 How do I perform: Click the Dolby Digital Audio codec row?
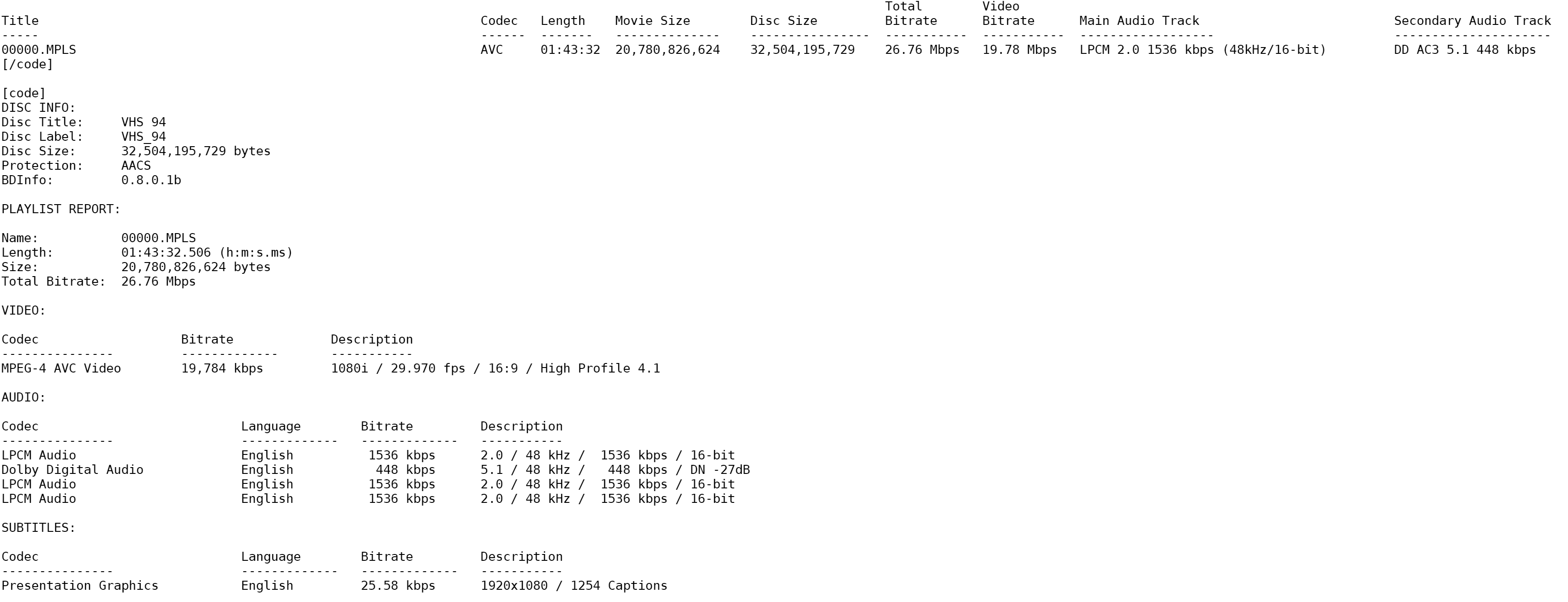pos(72,470)
